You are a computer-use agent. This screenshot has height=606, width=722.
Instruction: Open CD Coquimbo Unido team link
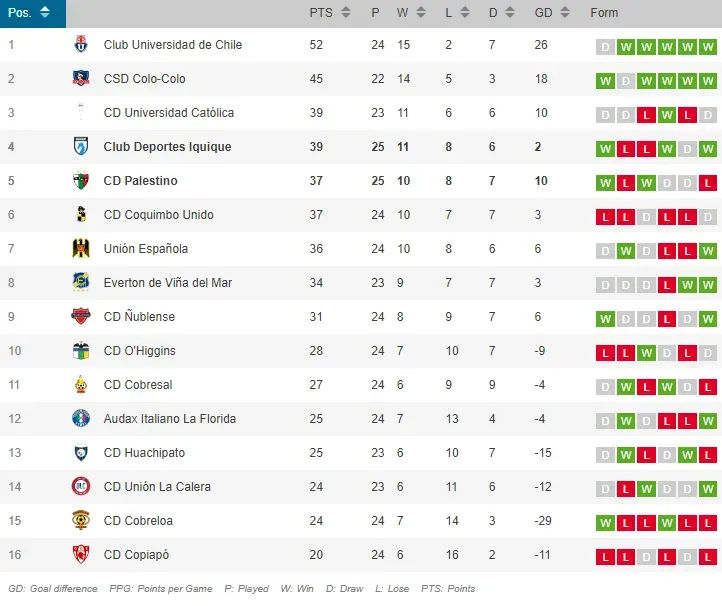(x=158, y=215)
